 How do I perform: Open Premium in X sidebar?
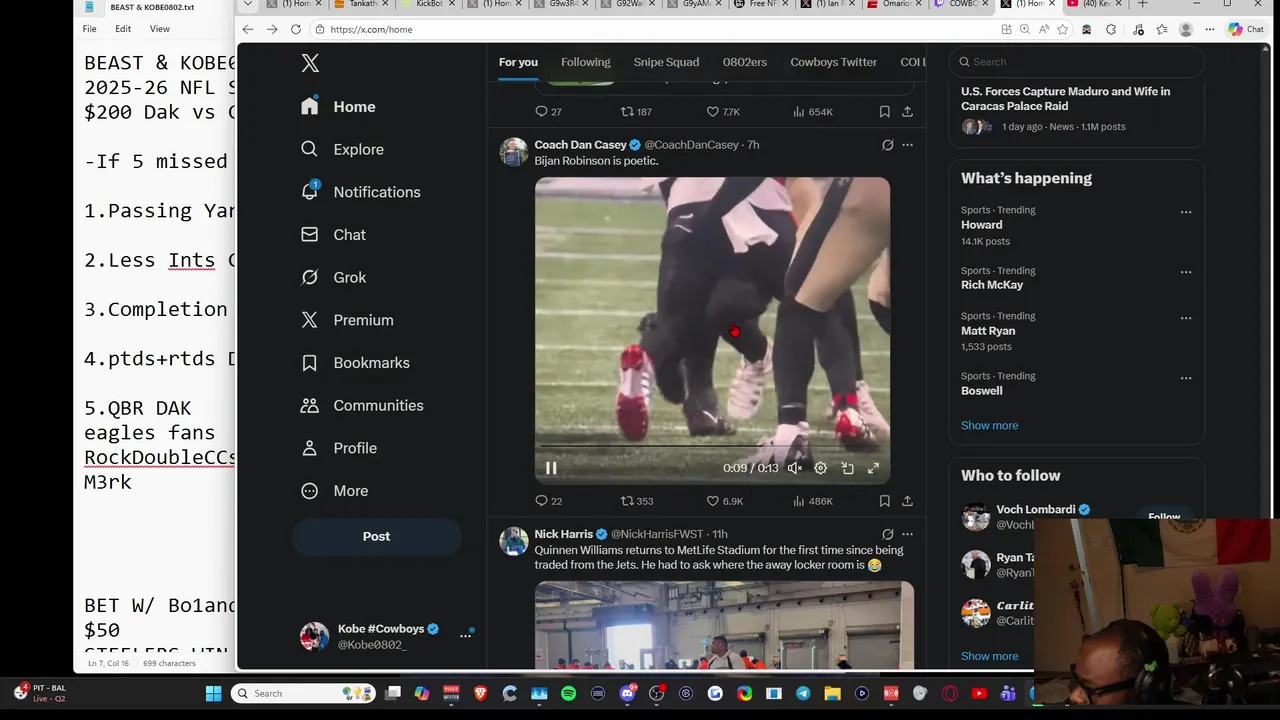click(x=347, y=320)
